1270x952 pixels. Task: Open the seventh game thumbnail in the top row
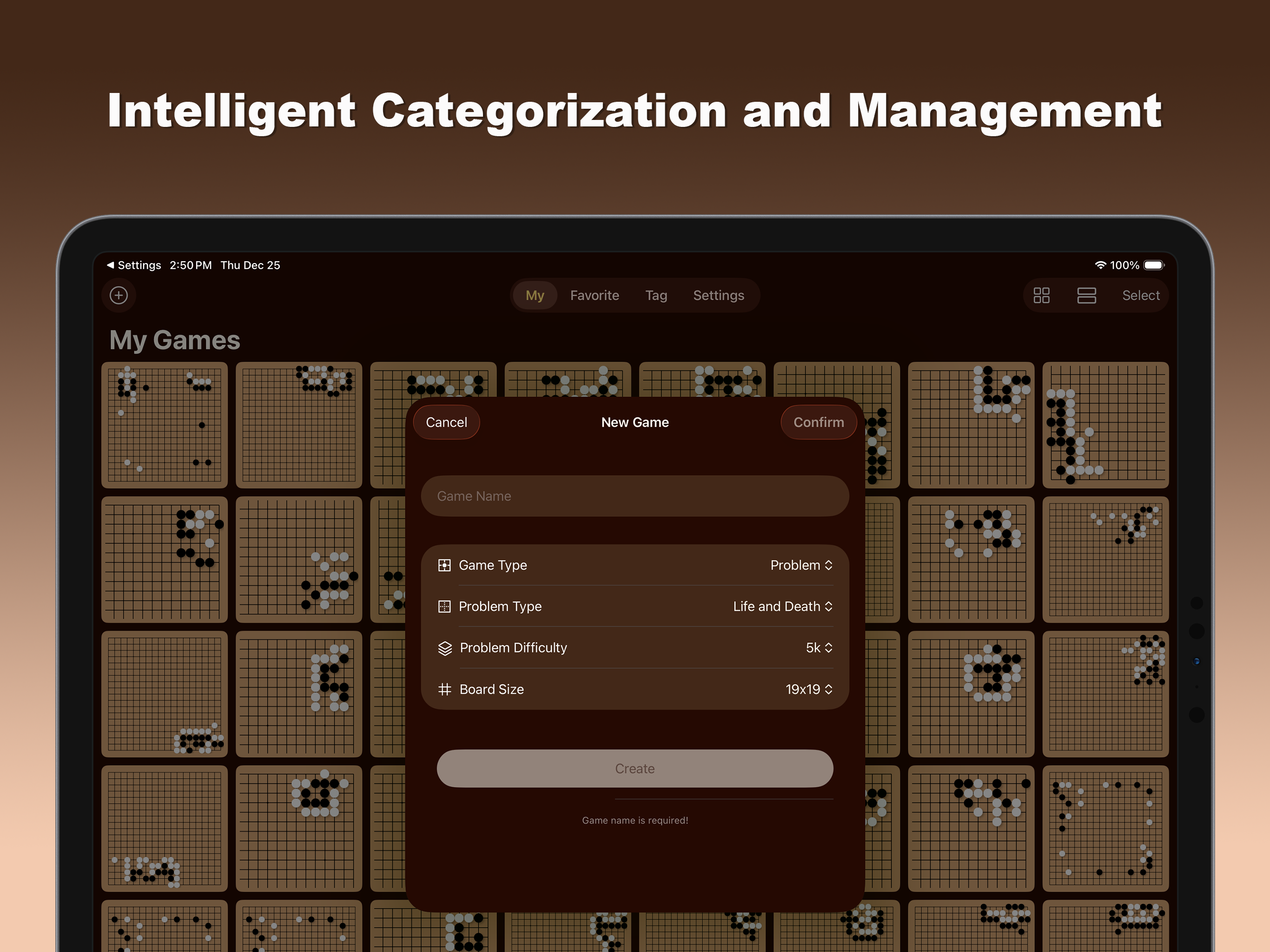(971, 425)
